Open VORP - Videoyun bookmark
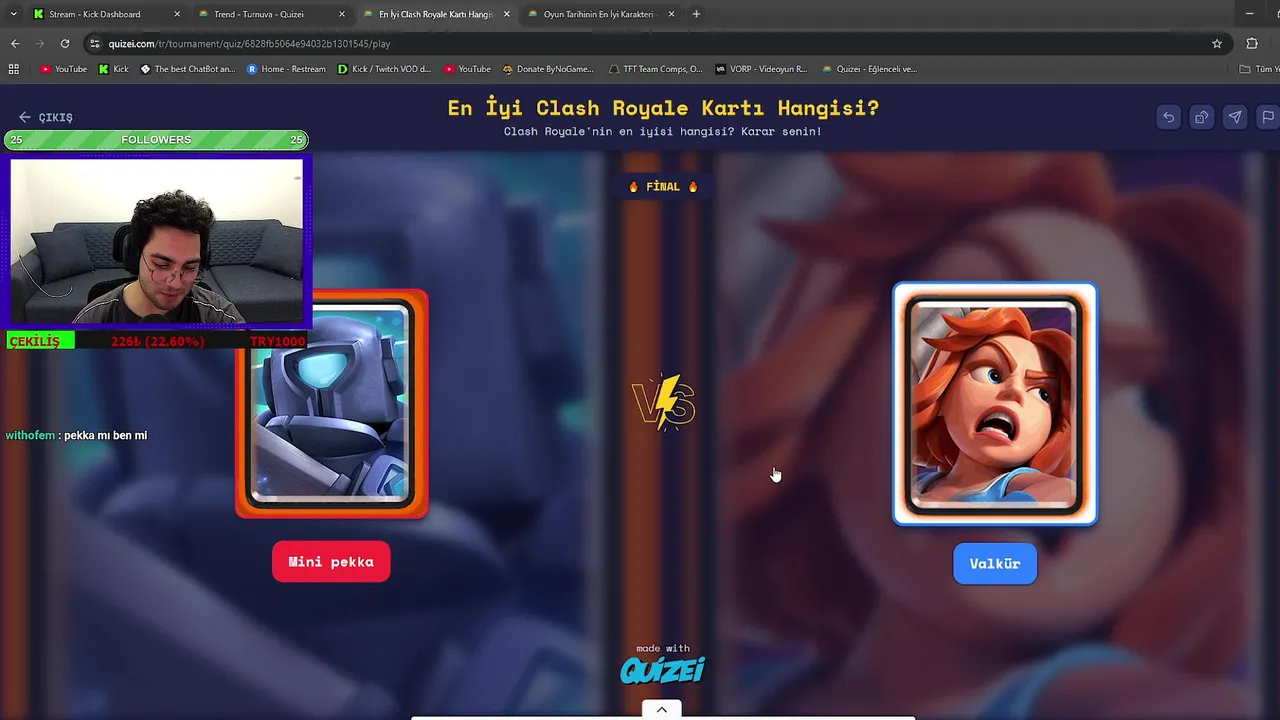Image resolution: width=1280 pixels, height=720 pixels. (761, 69)
